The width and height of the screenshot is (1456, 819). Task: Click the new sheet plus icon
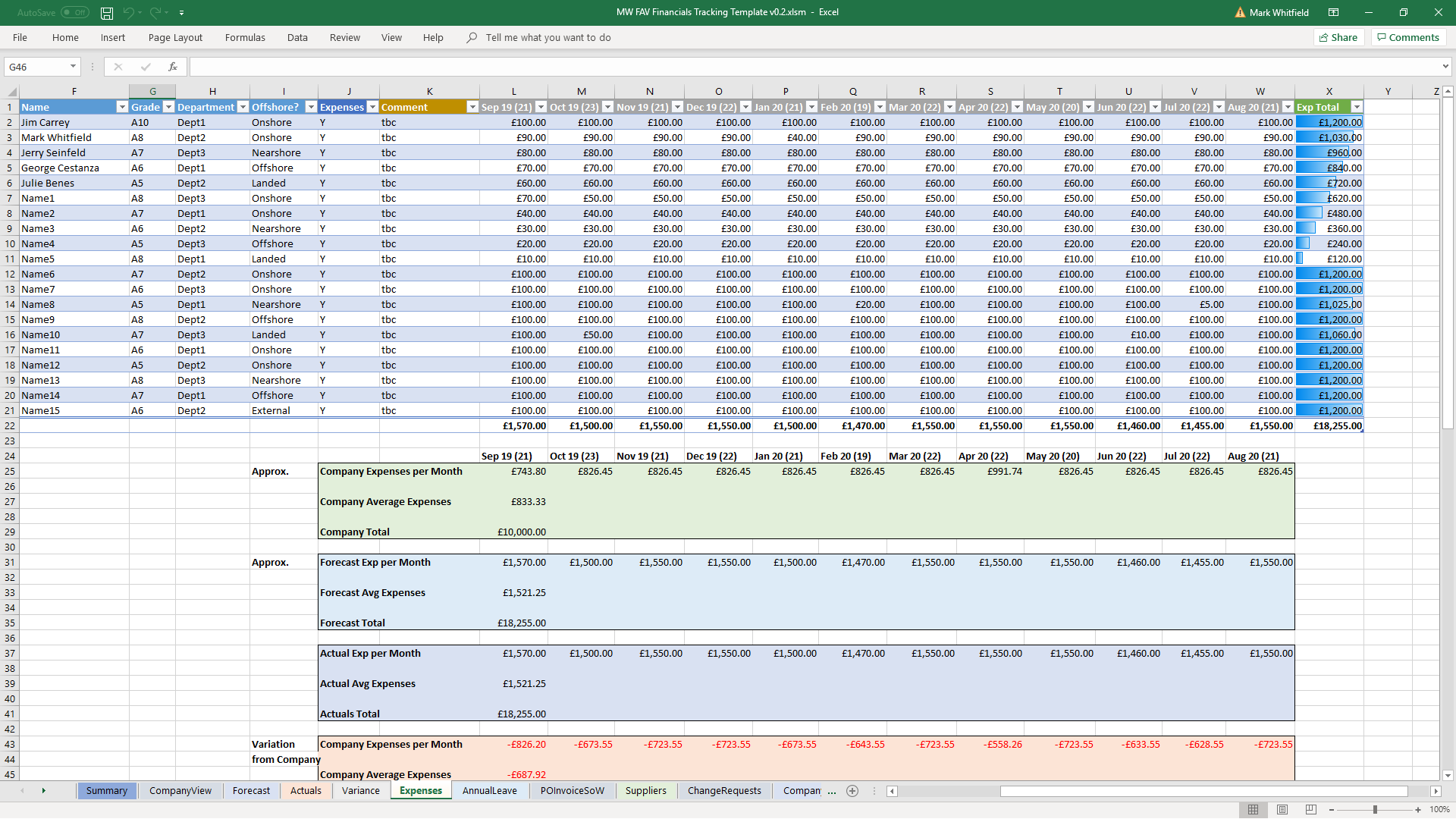tap(852, 791)
